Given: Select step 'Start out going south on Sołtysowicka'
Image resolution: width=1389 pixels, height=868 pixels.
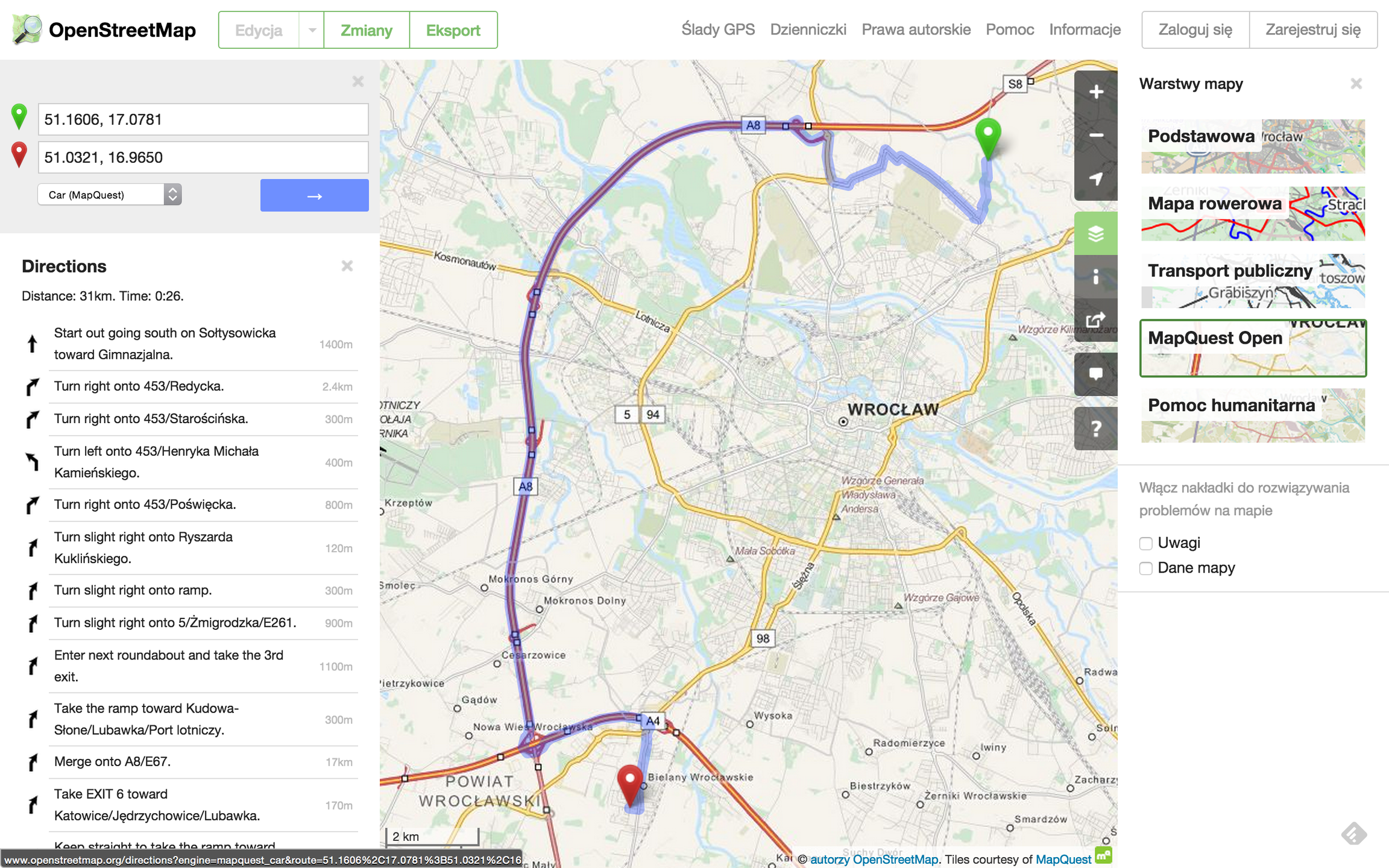Looking at the screenshot, I should [190, 344].
